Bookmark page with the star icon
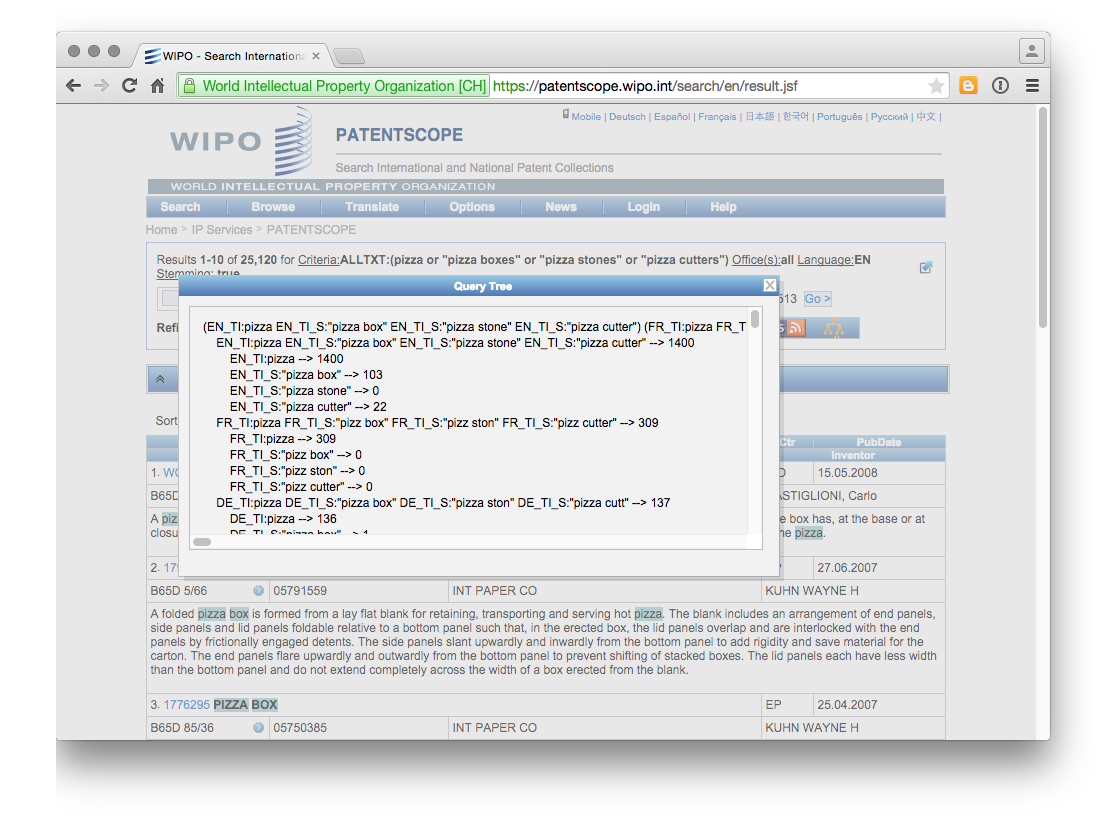Image resolution: width=1106 pixels, height=820 pixels. [936, 86]
